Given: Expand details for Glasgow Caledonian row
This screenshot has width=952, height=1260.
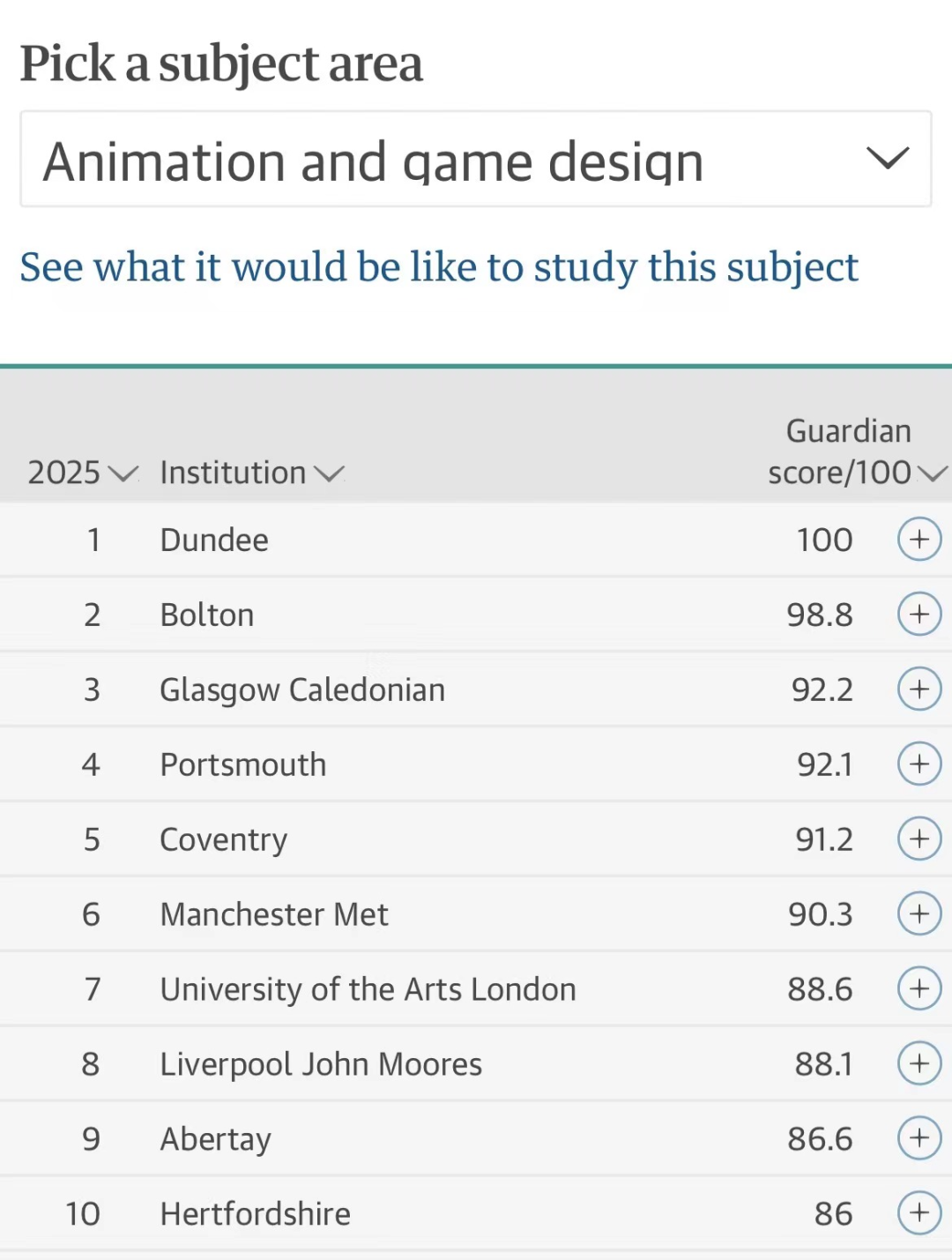Looking at the screenshot, I should point(919,689).
